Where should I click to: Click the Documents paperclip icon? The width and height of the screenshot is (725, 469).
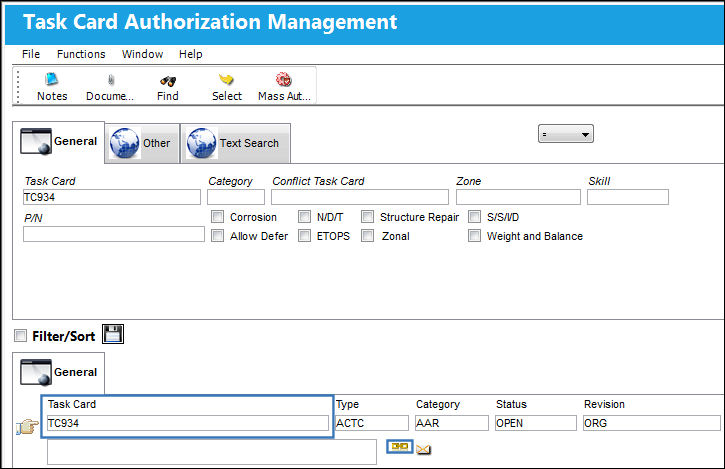coord(111,80)
